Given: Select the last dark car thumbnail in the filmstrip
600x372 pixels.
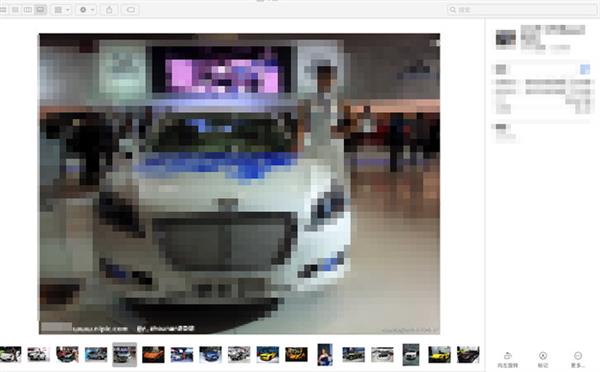Looking at the screenshot, I should point(468,354).
